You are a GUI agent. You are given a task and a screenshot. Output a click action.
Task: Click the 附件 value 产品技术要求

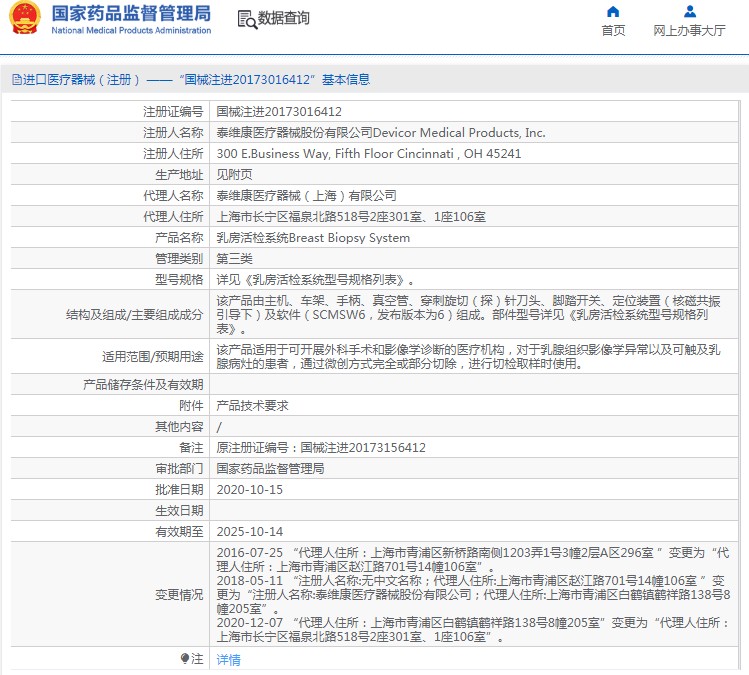(254, 406)
